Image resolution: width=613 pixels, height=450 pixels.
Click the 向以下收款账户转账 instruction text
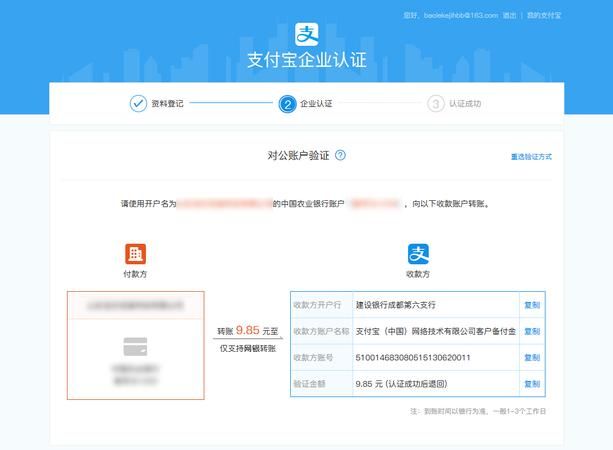pyautogui.click(x=450, y=204)
